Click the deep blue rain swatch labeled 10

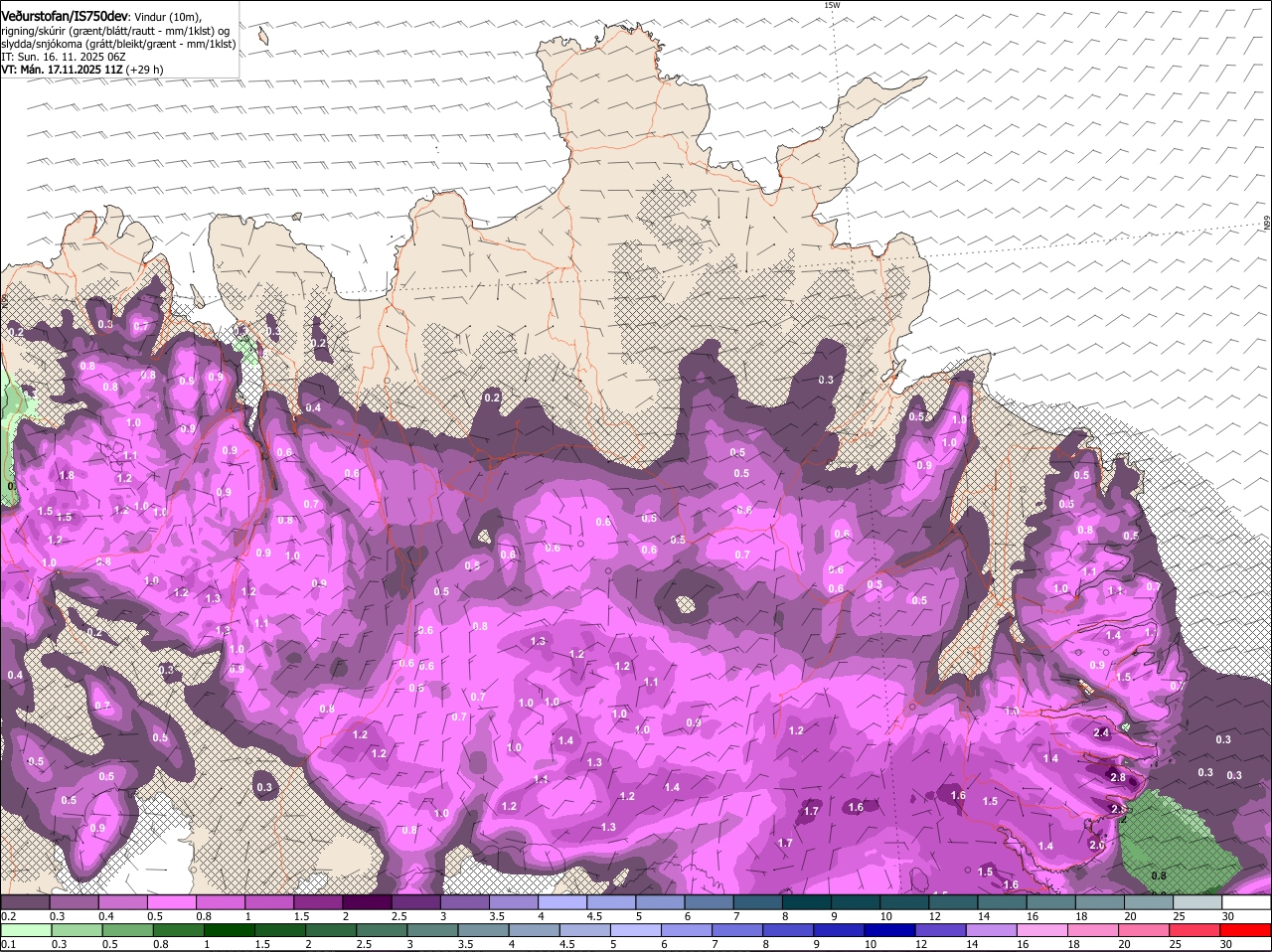[891, 930]
